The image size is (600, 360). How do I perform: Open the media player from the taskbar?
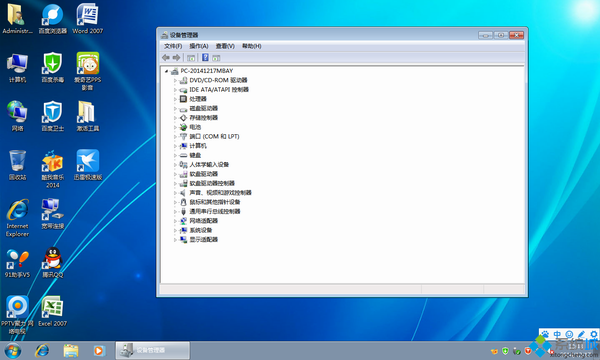pyautogui.click(x=99, y=350)
